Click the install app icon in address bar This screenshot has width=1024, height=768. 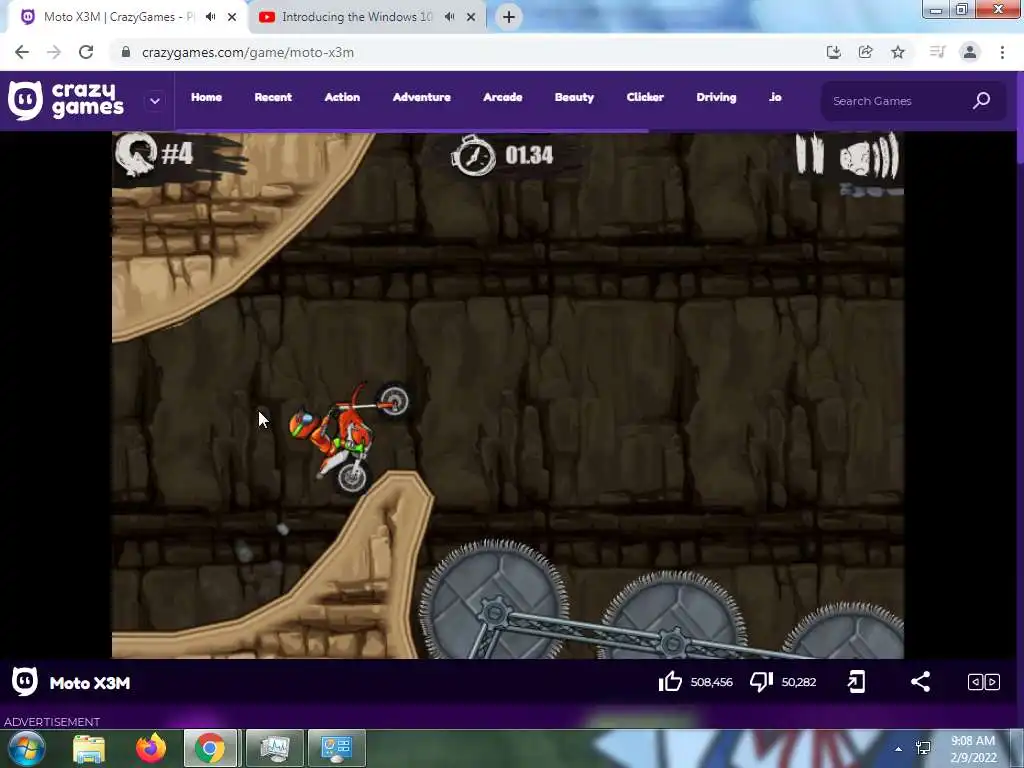coord(833,52)
